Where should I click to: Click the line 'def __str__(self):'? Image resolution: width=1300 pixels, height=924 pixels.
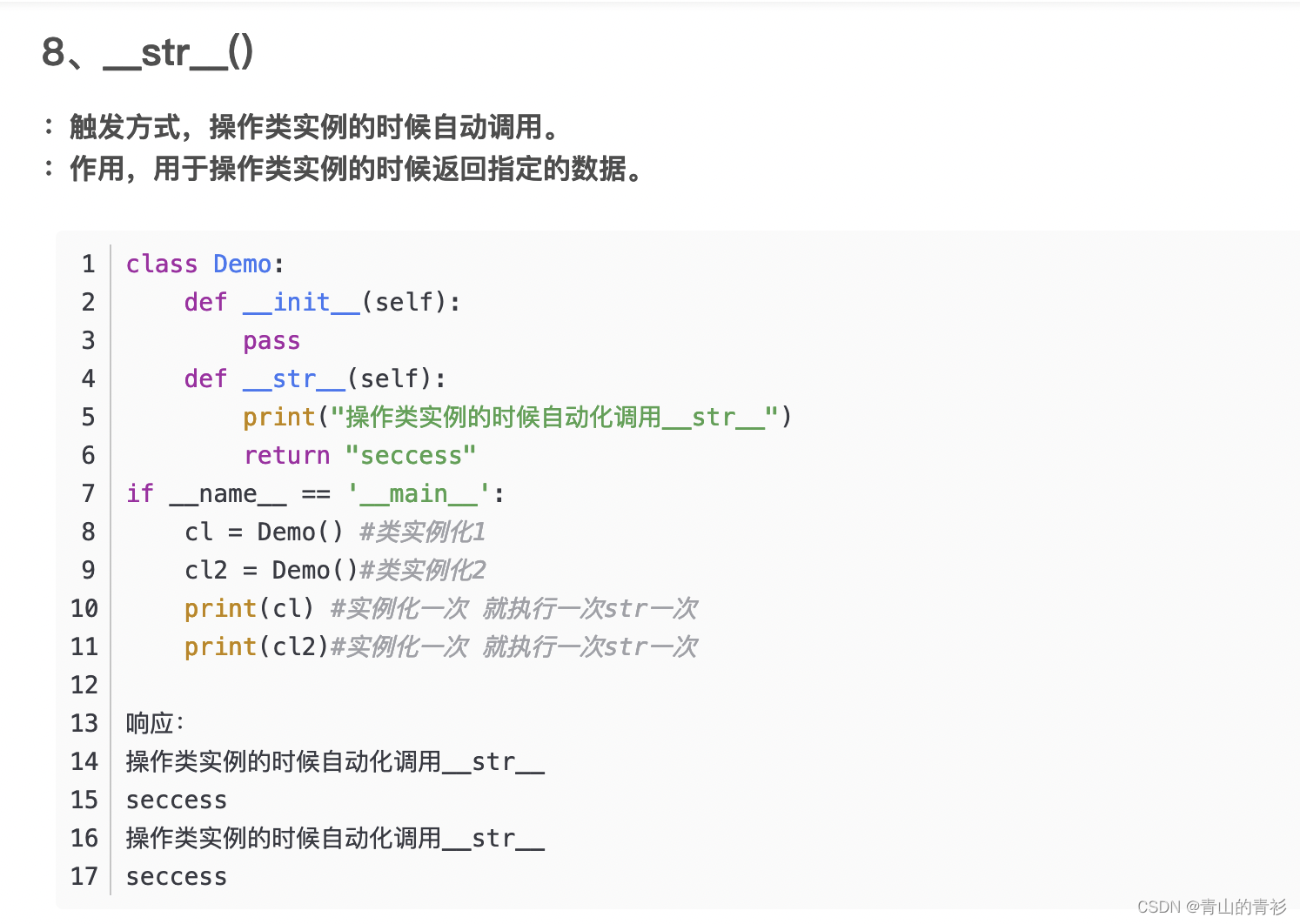315,378
